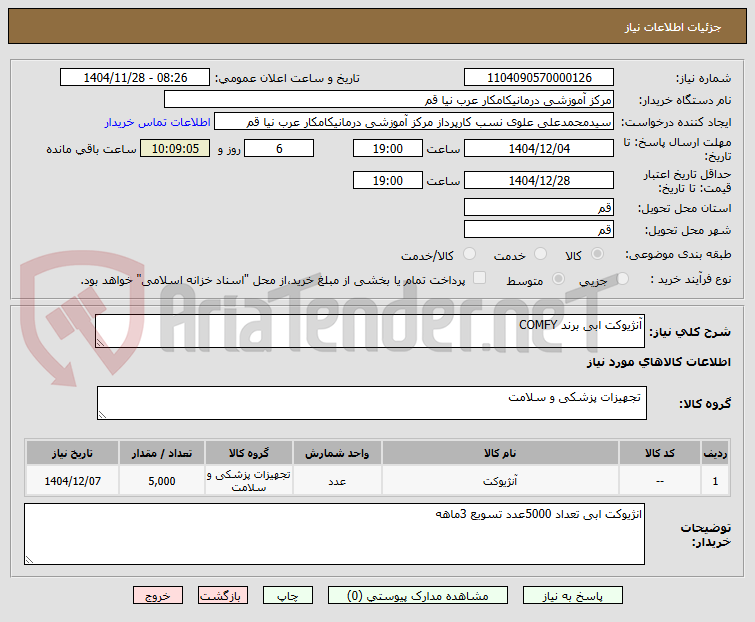Screen dimensions: 755x622
Task: Select the جزیی purchase type radio
Action: (x=622, y=278)
